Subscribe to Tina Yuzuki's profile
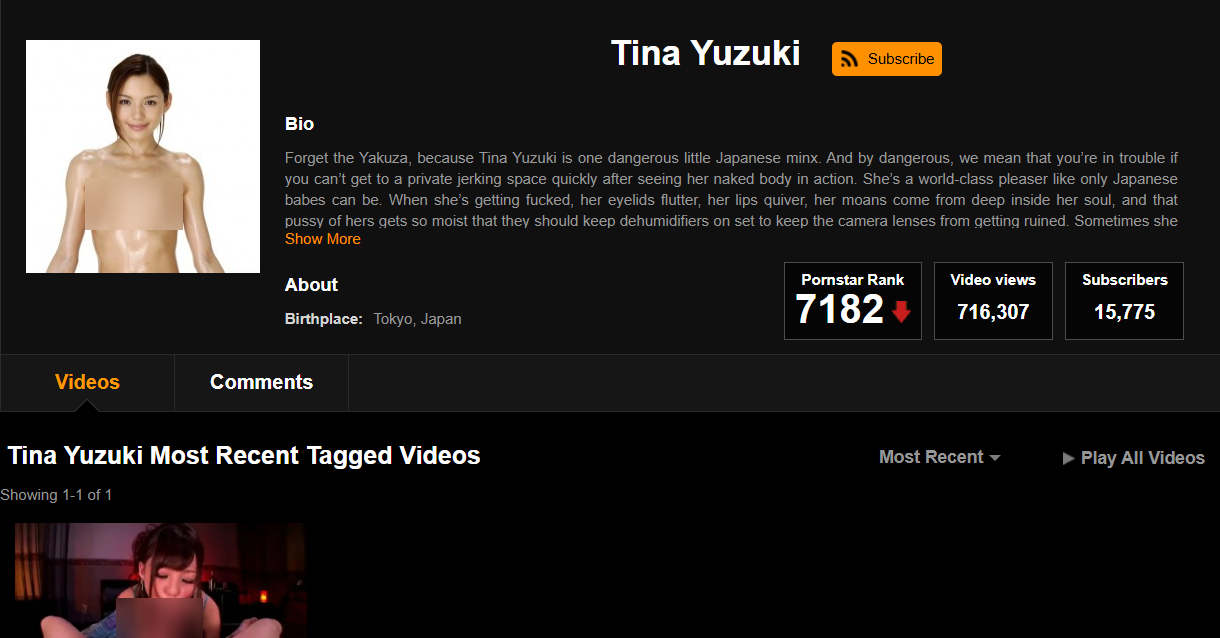The width and height of the screenshot is (1220, 638). pyautogui.click(x=887, y=59)
